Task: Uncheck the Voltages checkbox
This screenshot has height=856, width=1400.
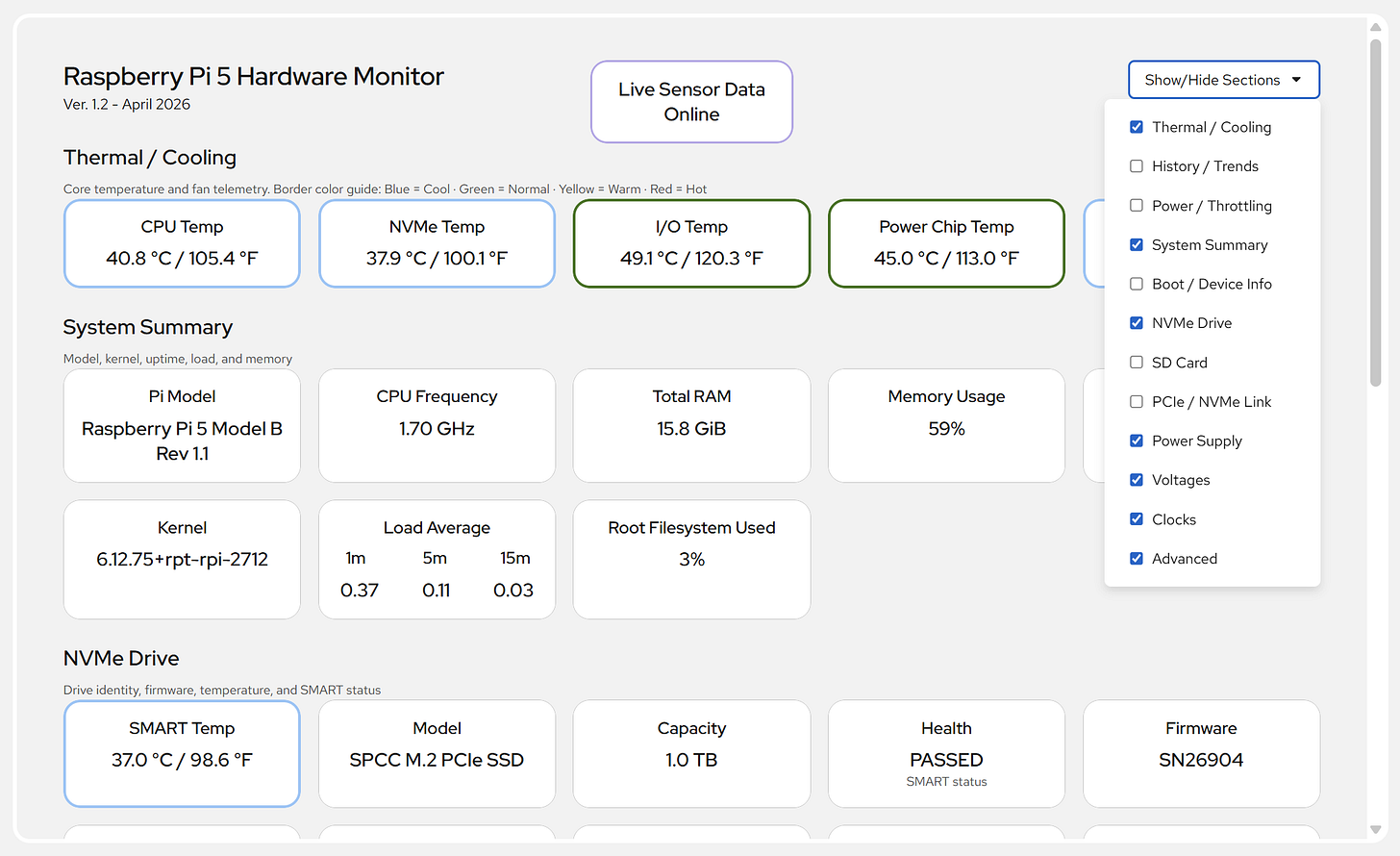Action: click(1137, 480)
